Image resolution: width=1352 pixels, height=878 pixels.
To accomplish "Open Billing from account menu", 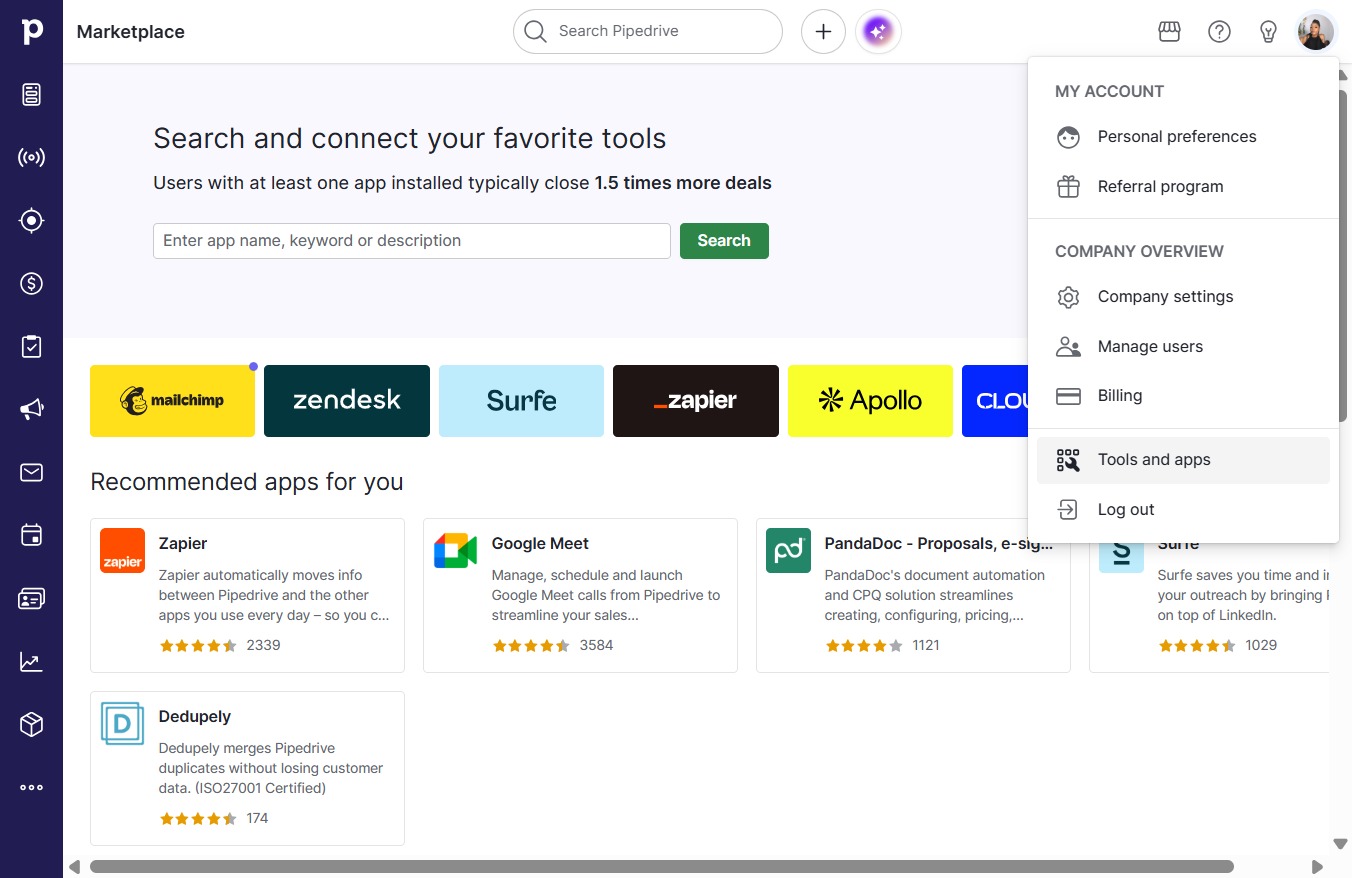I will tap(1183, 396).
